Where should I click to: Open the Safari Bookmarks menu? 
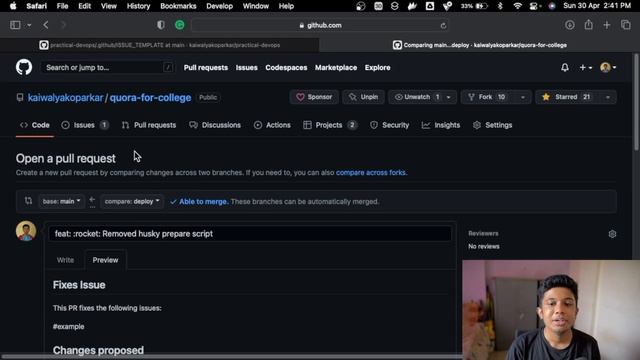(178, 6)
